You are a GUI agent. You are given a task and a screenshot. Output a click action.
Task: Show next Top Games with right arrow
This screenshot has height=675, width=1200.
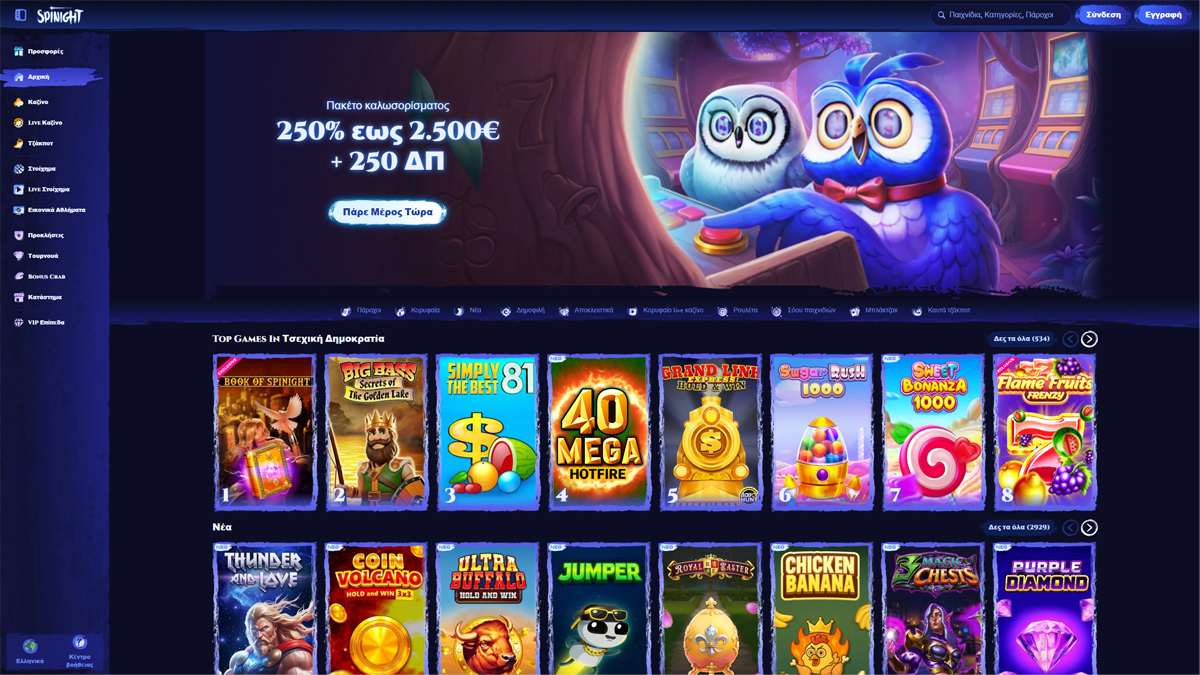[1089, 339]
